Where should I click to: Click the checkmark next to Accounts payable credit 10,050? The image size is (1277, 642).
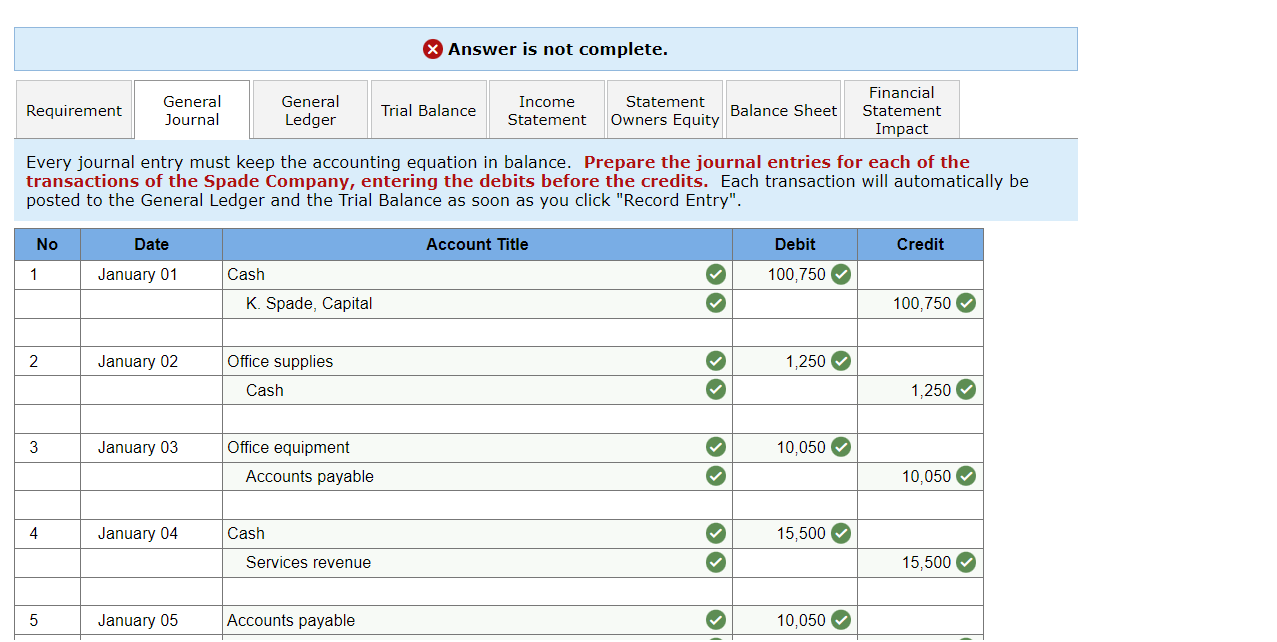pos(965,476)
